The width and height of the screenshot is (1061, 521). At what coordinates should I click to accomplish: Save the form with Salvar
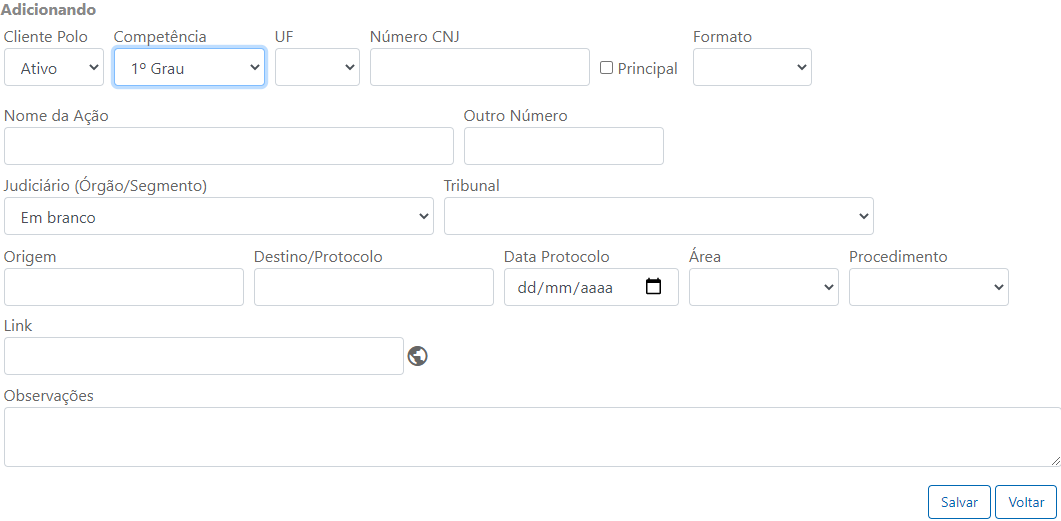tap(960, 502)
